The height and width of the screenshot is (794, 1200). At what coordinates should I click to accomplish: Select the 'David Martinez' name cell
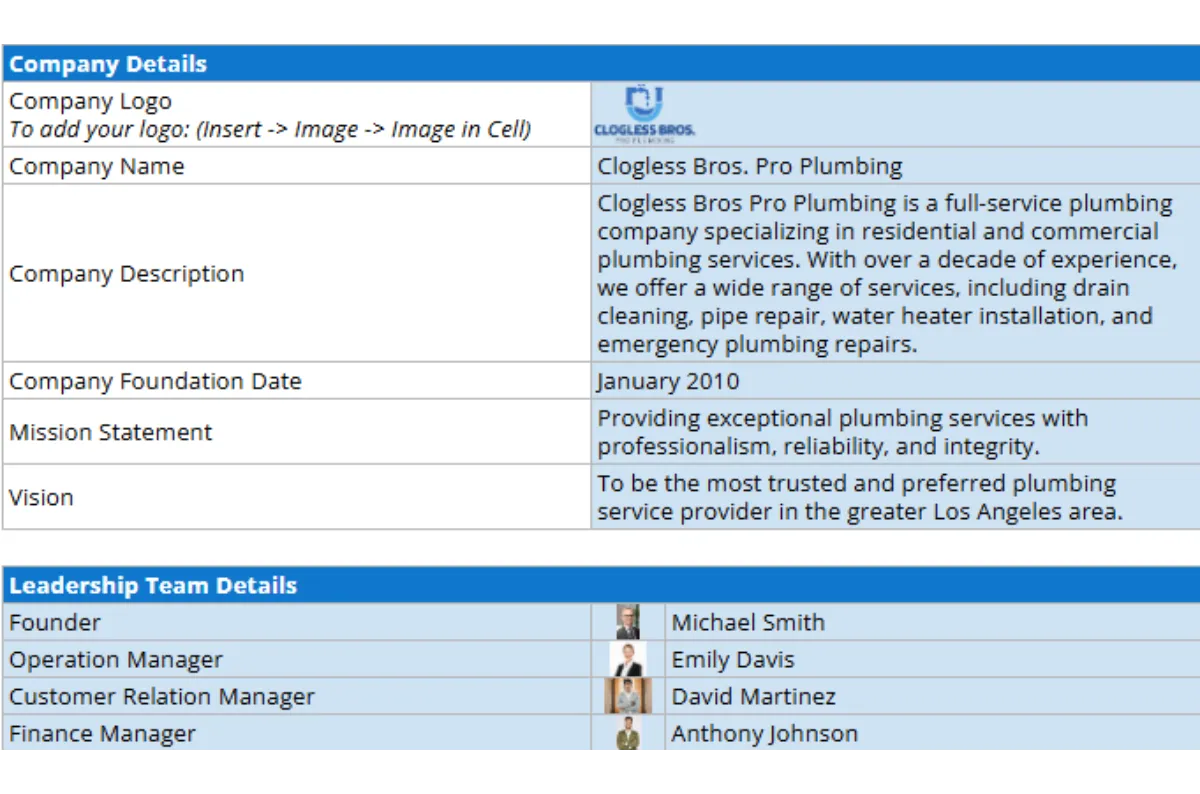click(x=930, y=696)
